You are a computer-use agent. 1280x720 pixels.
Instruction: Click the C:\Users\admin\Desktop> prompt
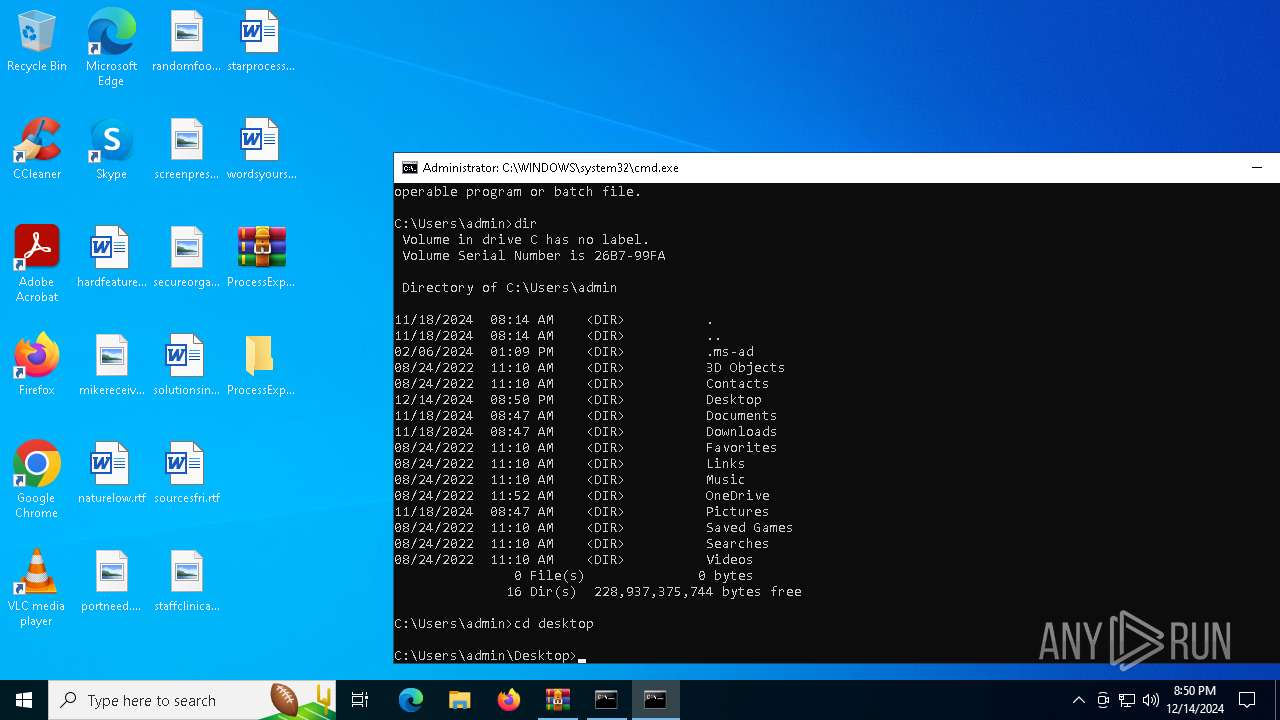pyautogui.click(x=486, y=656)
